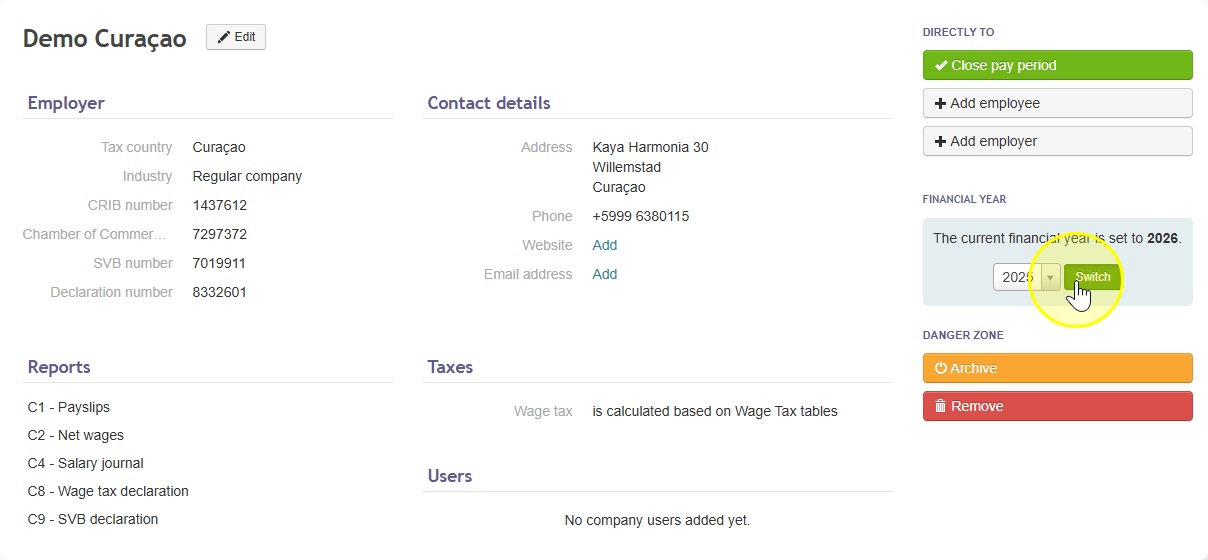Open the C8 - Wage tax declaration report
Screen dimensions: 1208x560
[x=108, y=491]
